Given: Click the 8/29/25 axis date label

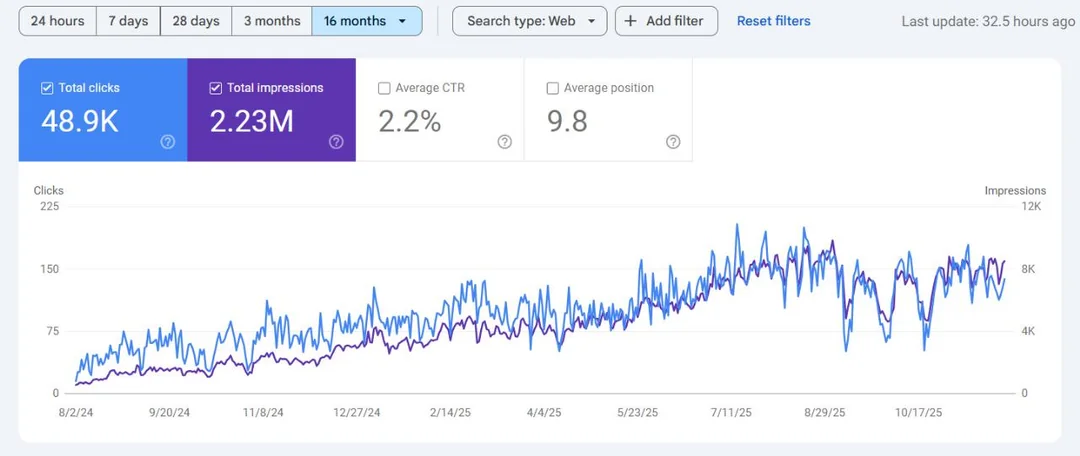Looking at the screenshot, I should click(825, 413).
